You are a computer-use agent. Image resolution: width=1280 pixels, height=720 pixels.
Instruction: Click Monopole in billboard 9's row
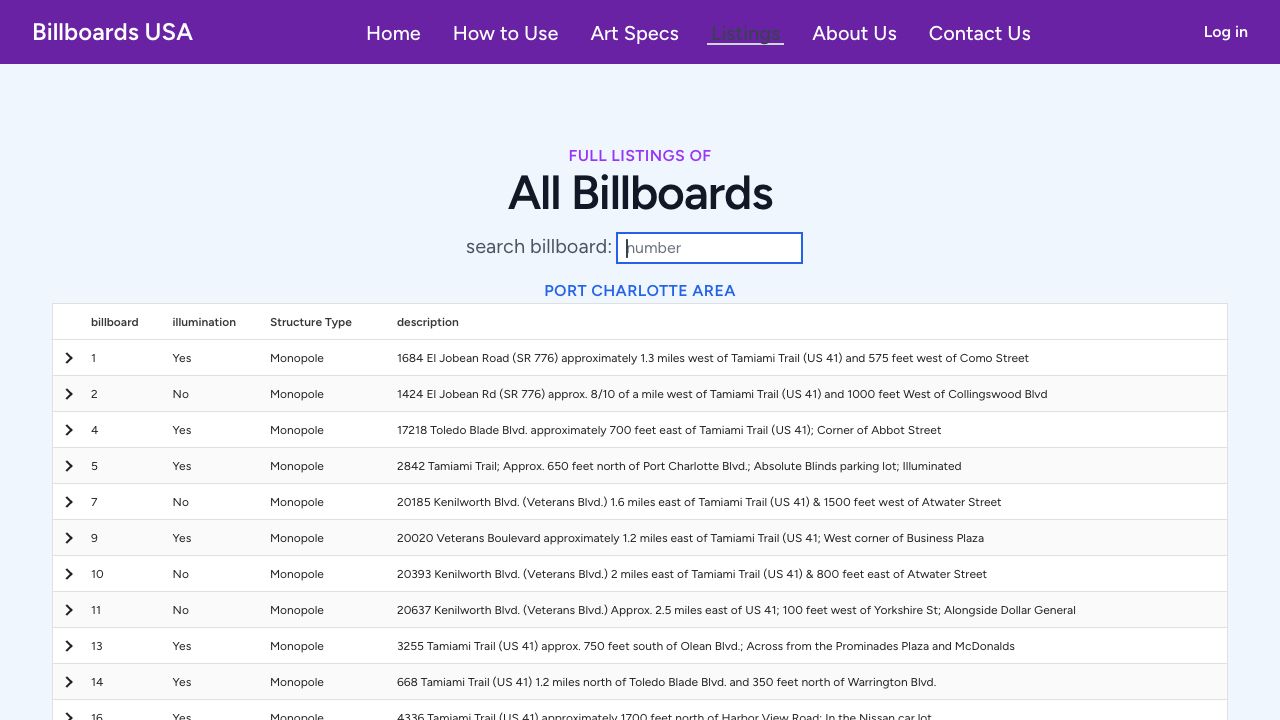(x=297, y=538)
